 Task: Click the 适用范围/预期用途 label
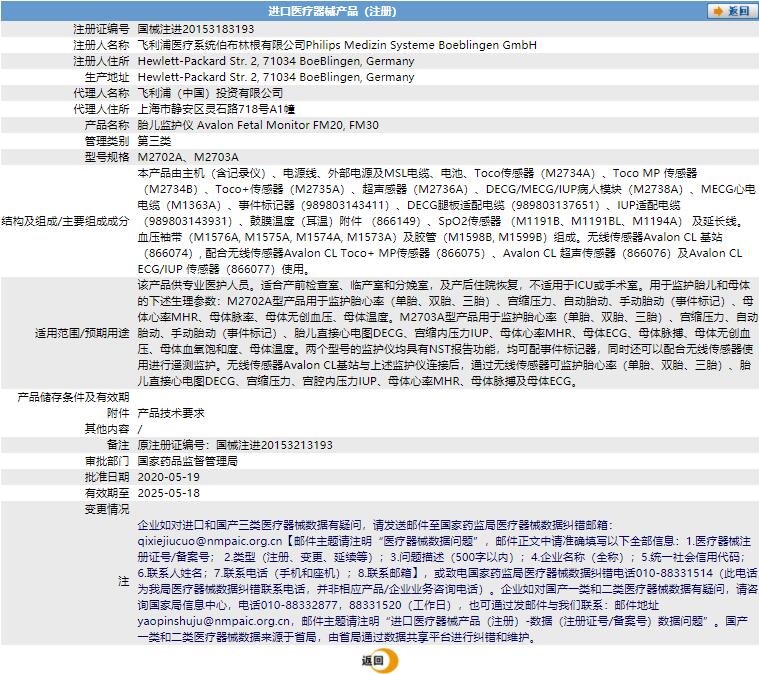82,333
